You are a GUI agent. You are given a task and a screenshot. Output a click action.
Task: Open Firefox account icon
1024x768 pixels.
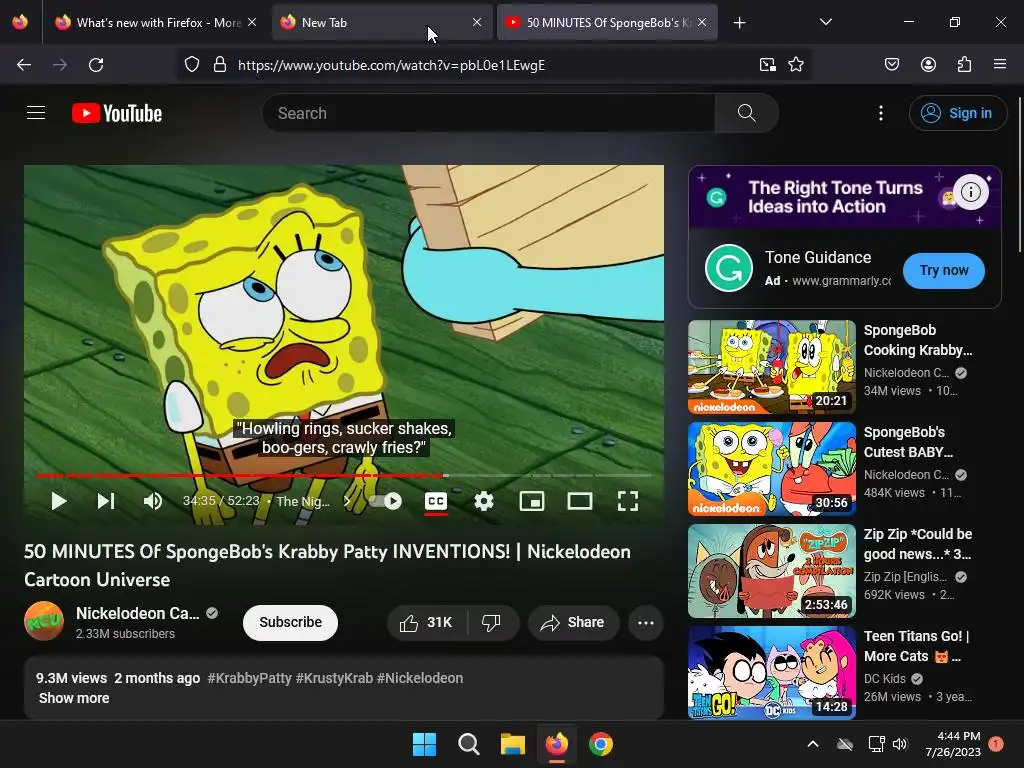[928, 65]
